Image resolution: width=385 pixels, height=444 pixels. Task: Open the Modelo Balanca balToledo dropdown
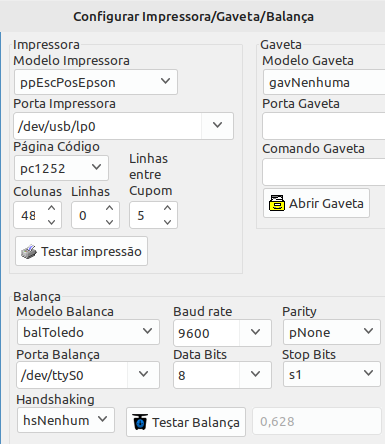(88, 332)
